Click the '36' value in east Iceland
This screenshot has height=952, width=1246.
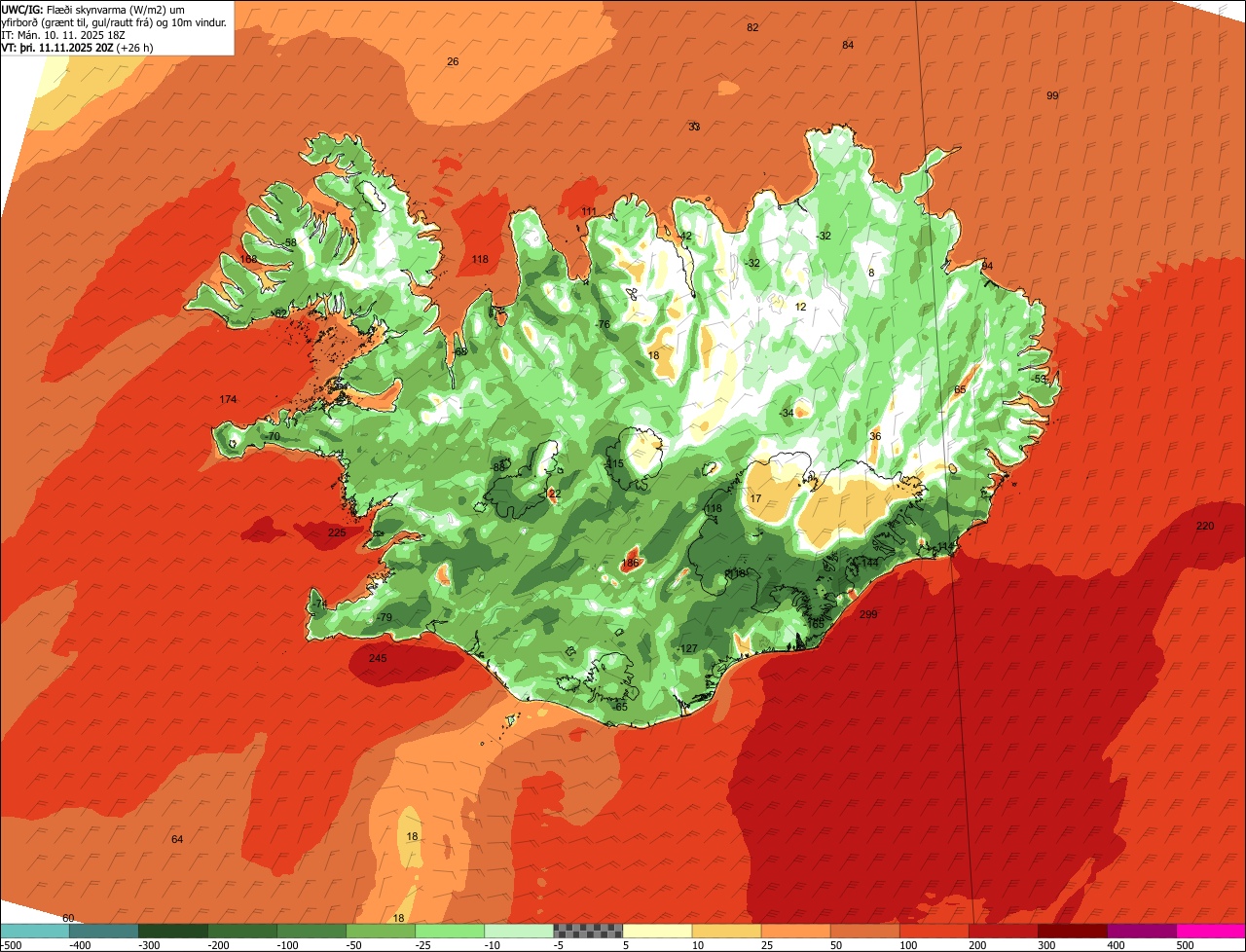(875, 436)
